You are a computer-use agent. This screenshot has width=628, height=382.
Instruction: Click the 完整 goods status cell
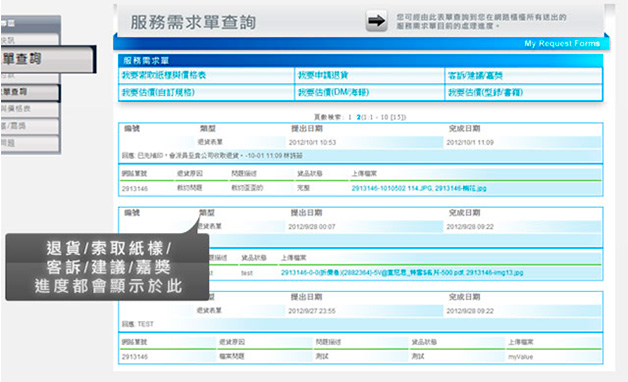[303, 188]
